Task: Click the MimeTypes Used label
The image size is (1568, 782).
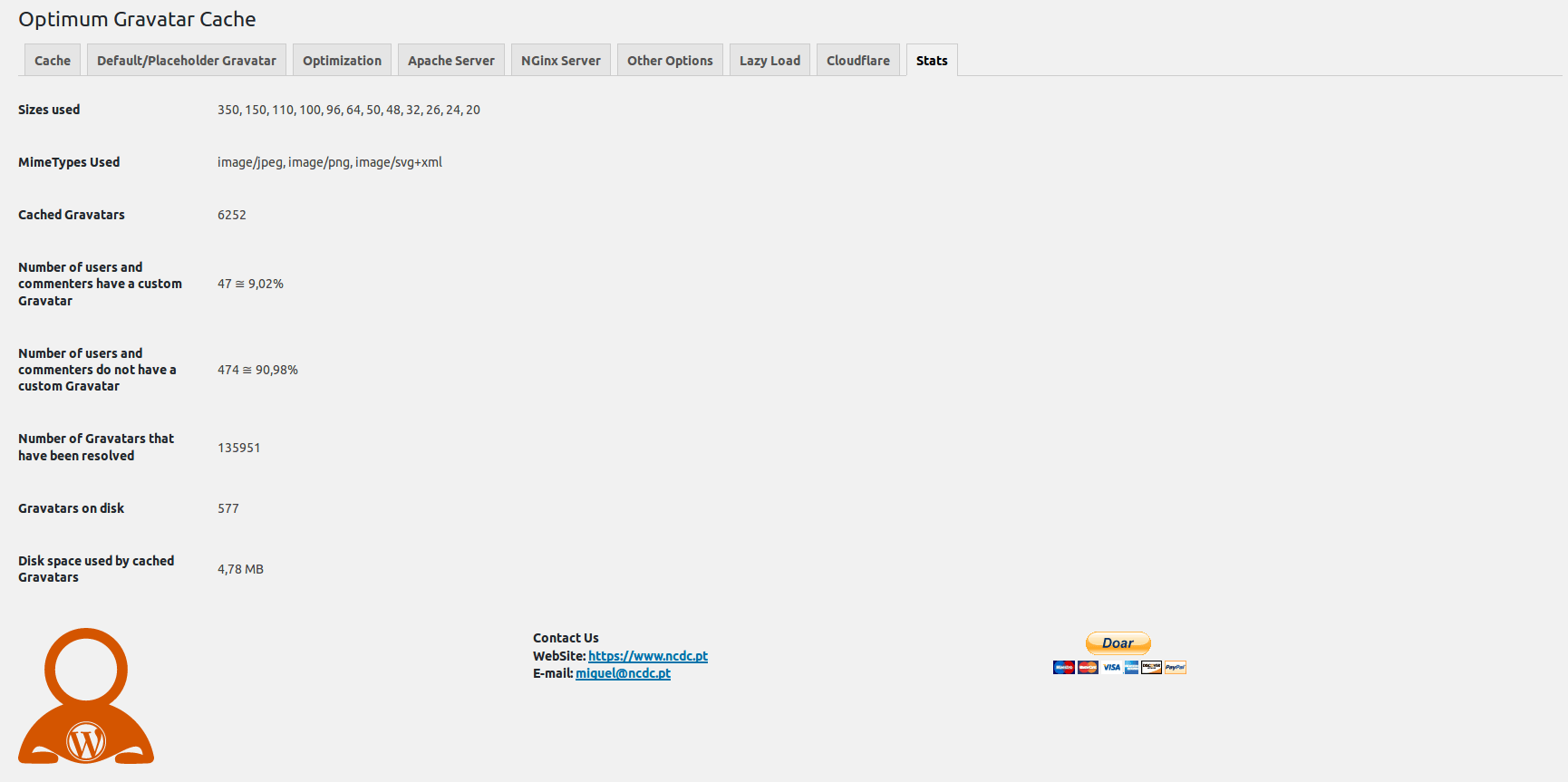Action: coord(69,162)
